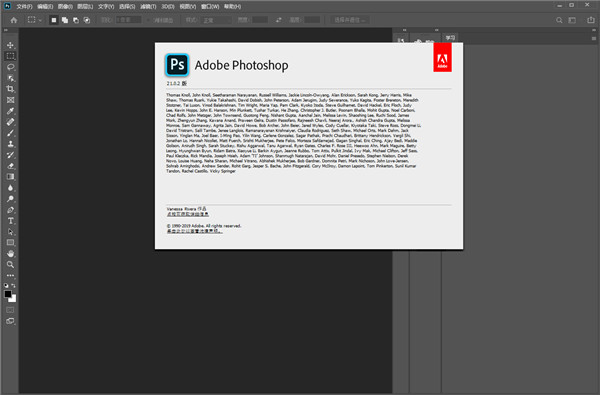Enable Add to selection mode

(x=65, y=20)
